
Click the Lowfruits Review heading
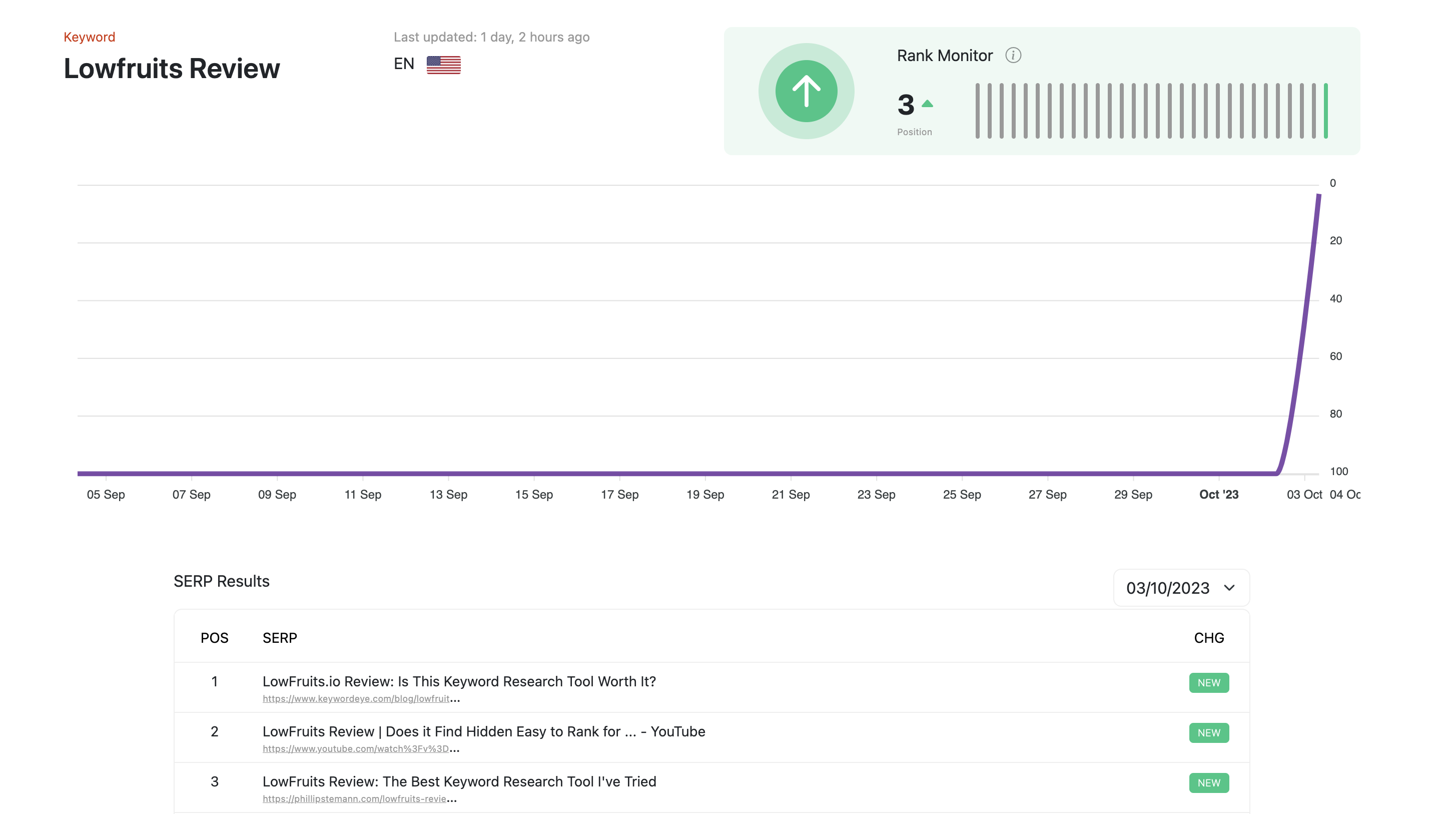pyautogui.click(x=172, y=69)
